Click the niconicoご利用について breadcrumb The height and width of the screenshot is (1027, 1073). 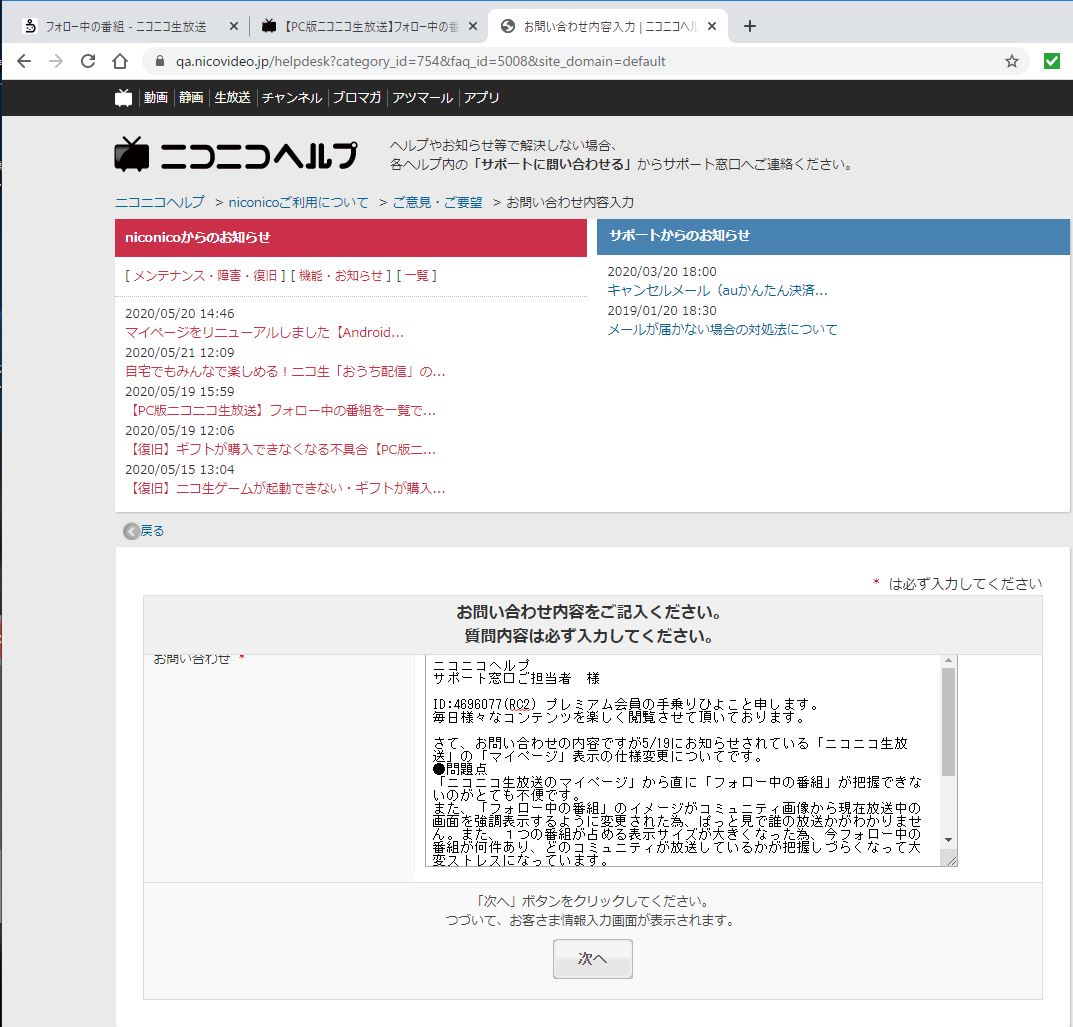pyautogui.click(x=298, y=203)
